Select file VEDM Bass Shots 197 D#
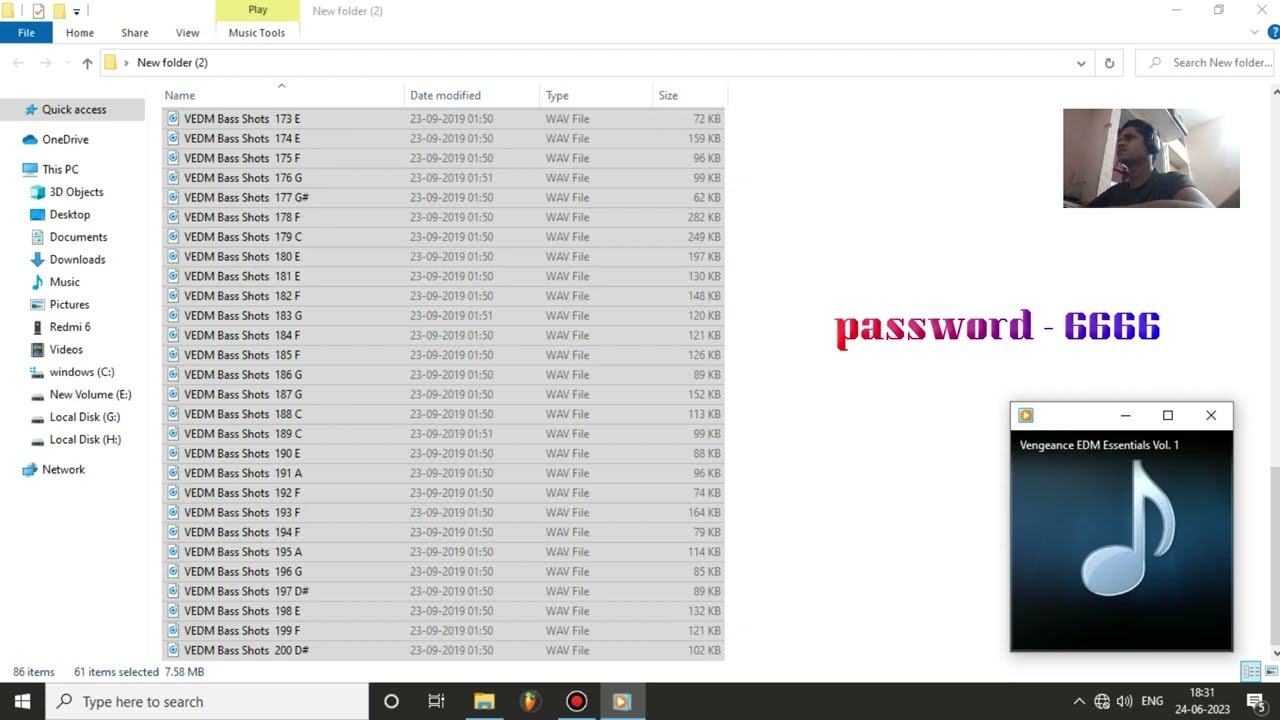The height and width of the screenshot is (720, 1280). point(443,592)
